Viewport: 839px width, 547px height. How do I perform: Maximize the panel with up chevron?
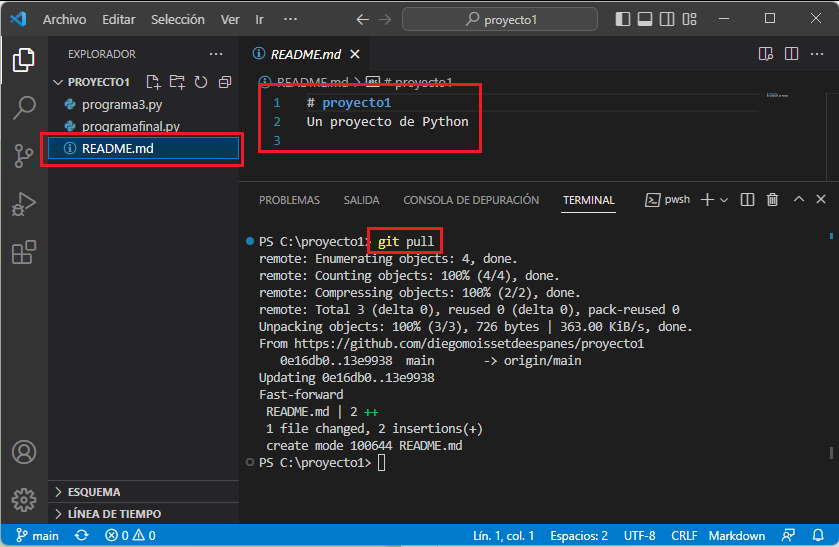[x=799, y=199]
